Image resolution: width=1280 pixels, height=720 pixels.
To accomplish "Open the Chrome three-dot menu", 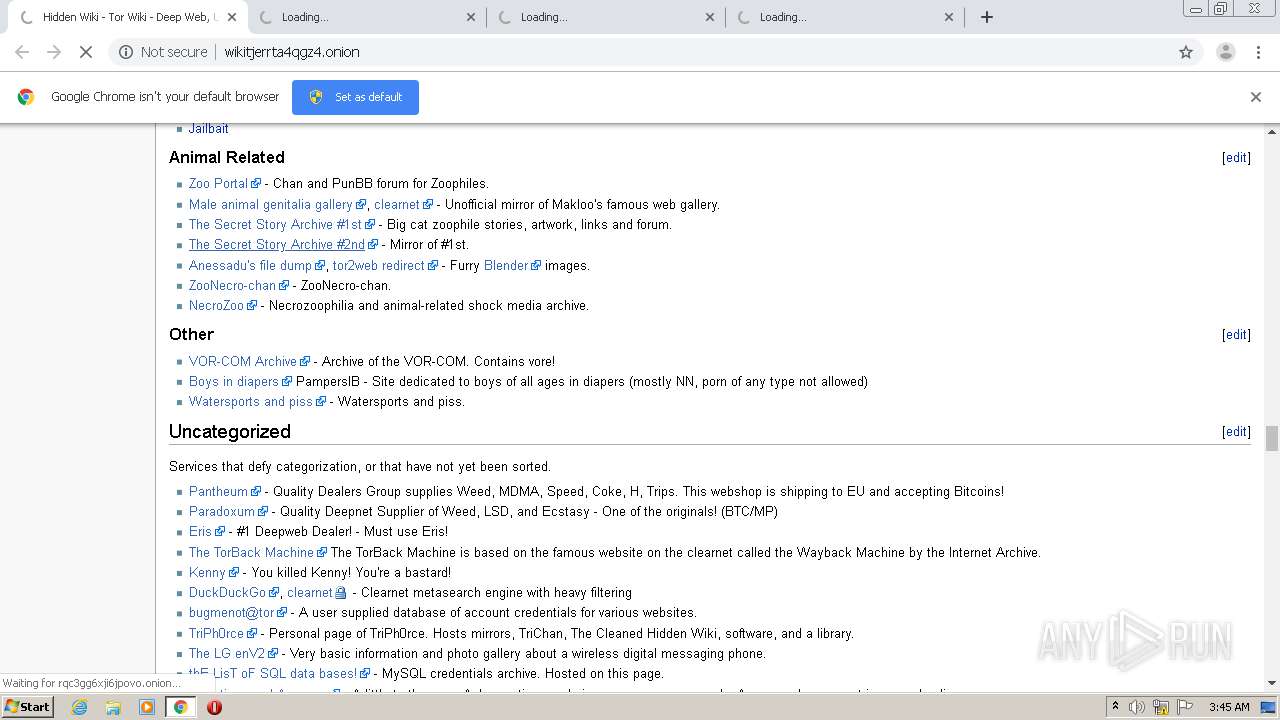I will click(x=1258, y=52).
